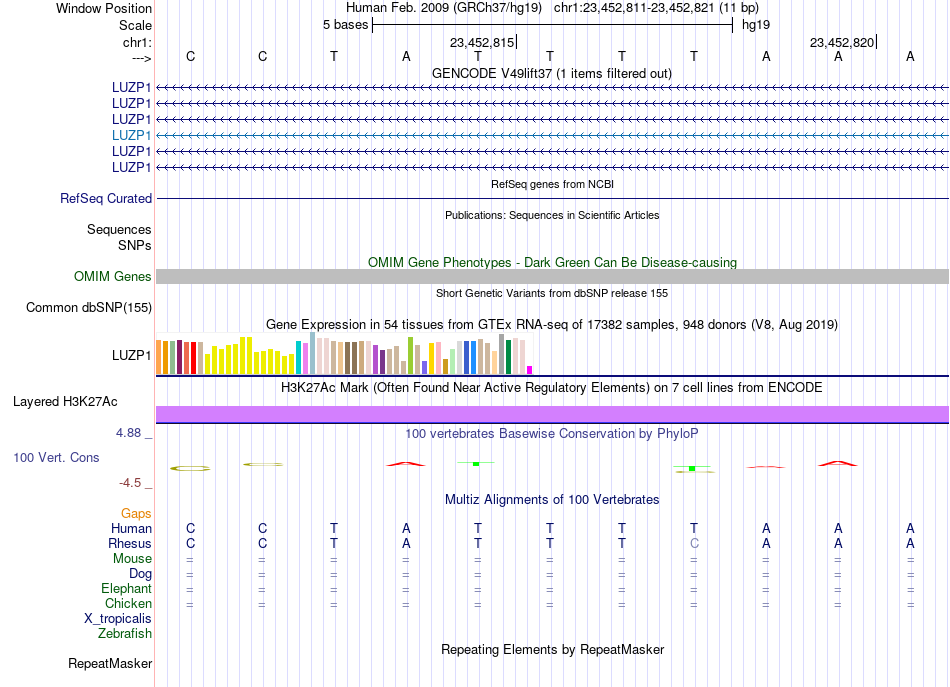Click the 4.88 upper PhyloP scale value
The width and height of the screenshot is (950, 687).
coord(128,433)
